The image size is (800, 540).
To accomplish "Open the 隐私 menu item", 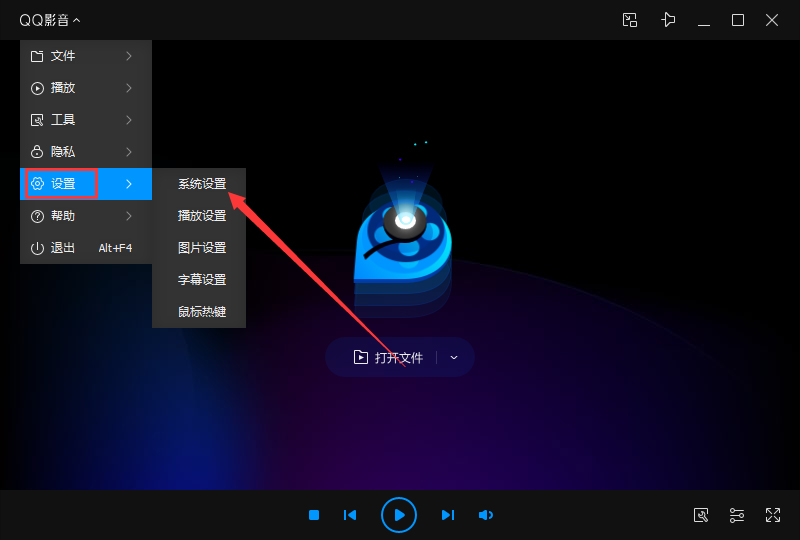I will click(86, 152).
